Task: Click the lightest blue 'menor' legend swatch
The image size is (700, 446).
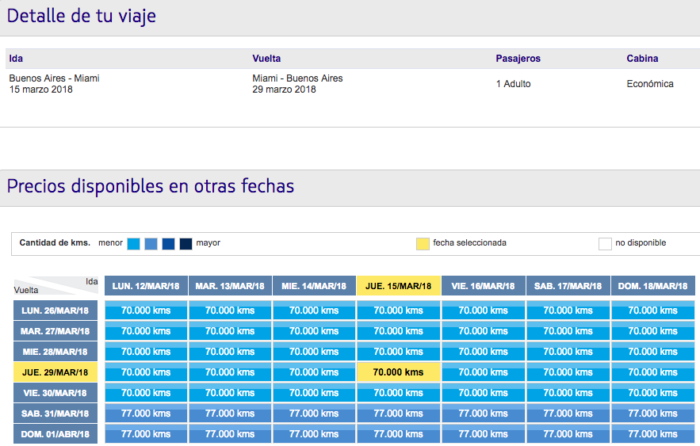Action: pos(135,243)
